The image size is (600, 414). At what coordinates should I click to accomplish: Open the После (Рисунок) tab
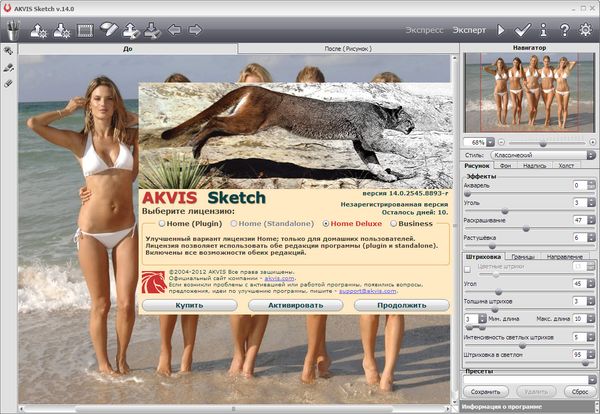[348, 49]
